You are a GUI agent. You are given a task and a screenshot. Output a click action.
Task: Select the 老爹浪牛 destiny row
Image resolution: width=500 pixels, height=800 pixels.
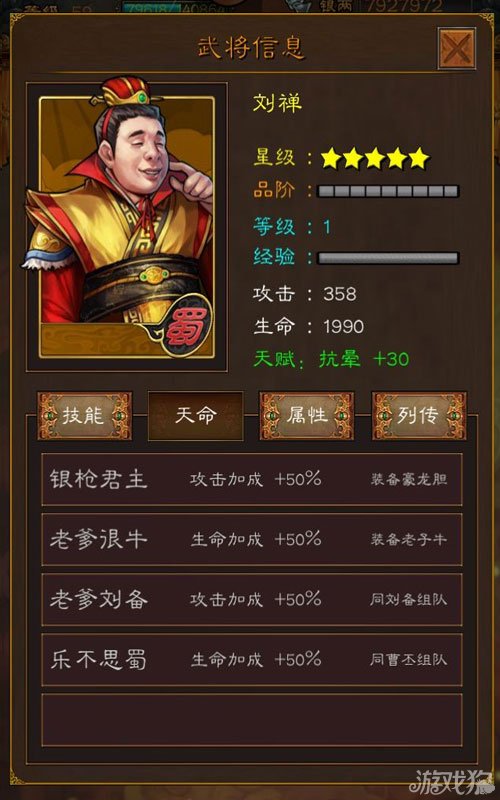252,539
